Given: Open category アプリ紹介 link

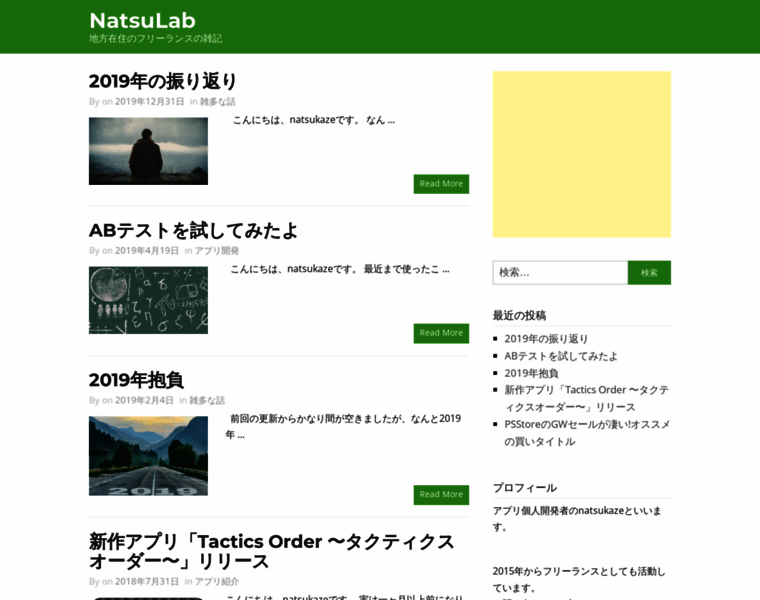Looking at the screenshot, I should 217,582.
